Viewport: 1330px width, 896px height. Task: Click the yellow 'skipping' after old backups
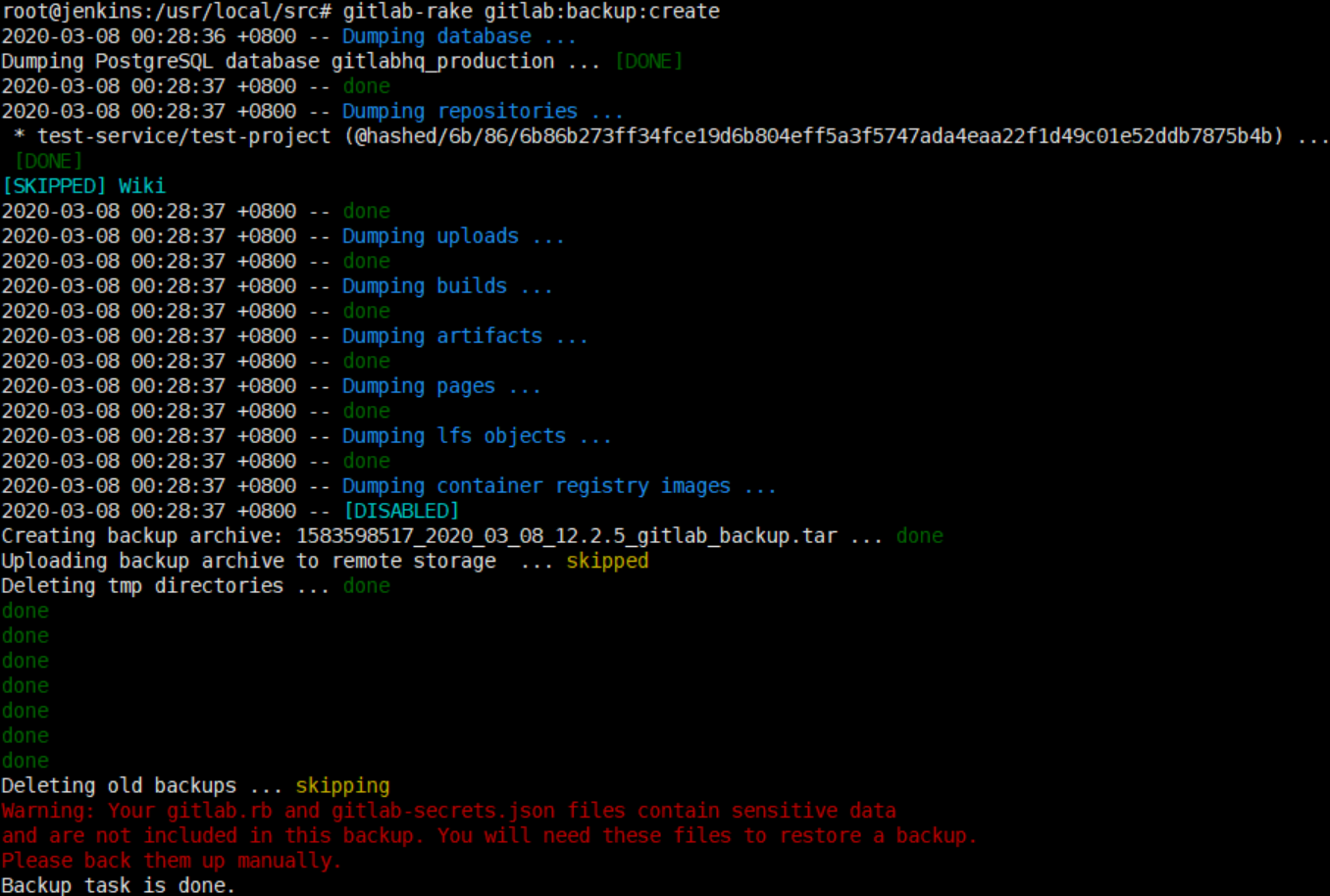click(342, 786)
